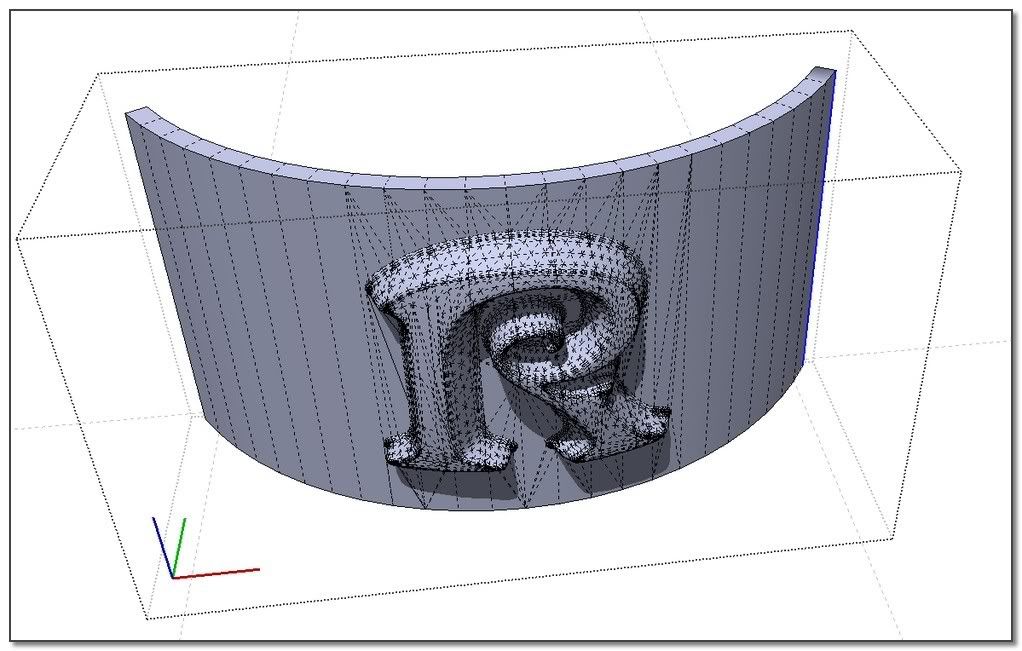
Task: Click the bounding box top-right corner
Action: [x=851, y=31]
